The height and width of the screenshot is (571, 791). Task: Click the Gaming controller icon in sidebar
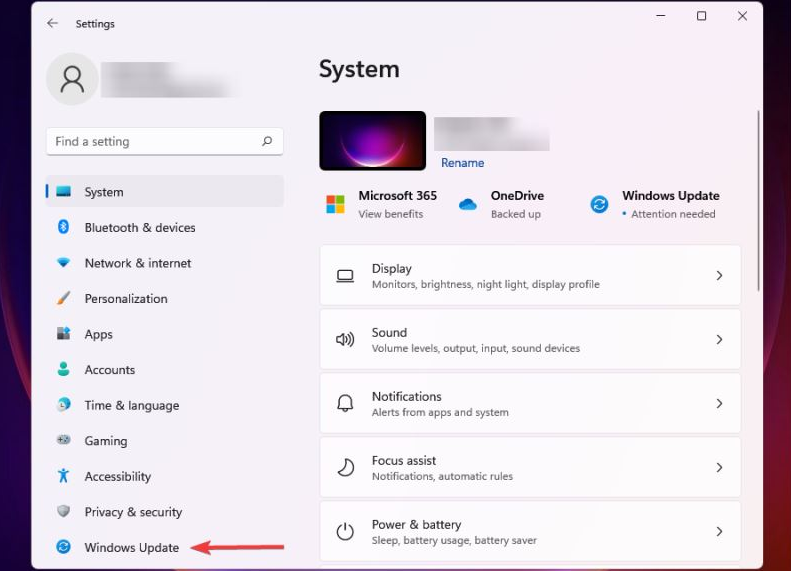tap(64, 441)
